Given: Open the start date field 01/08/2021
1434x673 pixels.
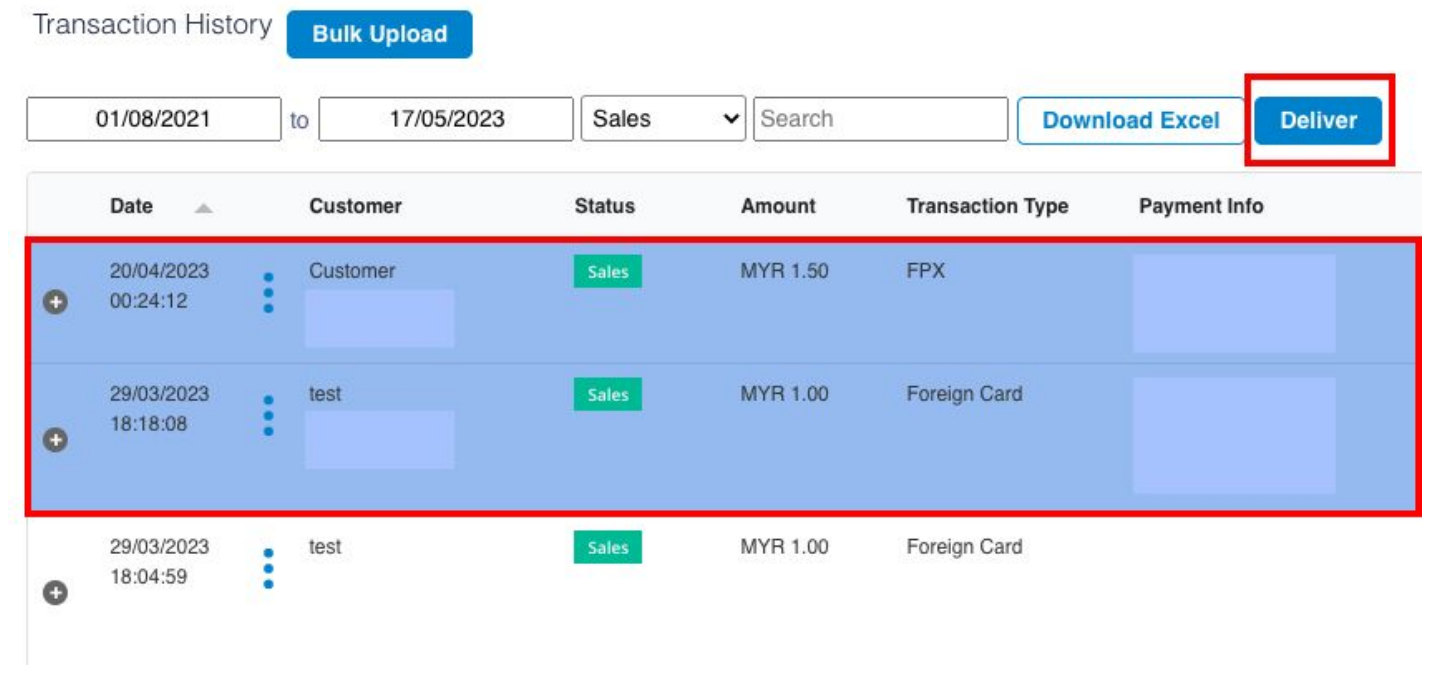Looking at the screenshot, I should [154, 119].
